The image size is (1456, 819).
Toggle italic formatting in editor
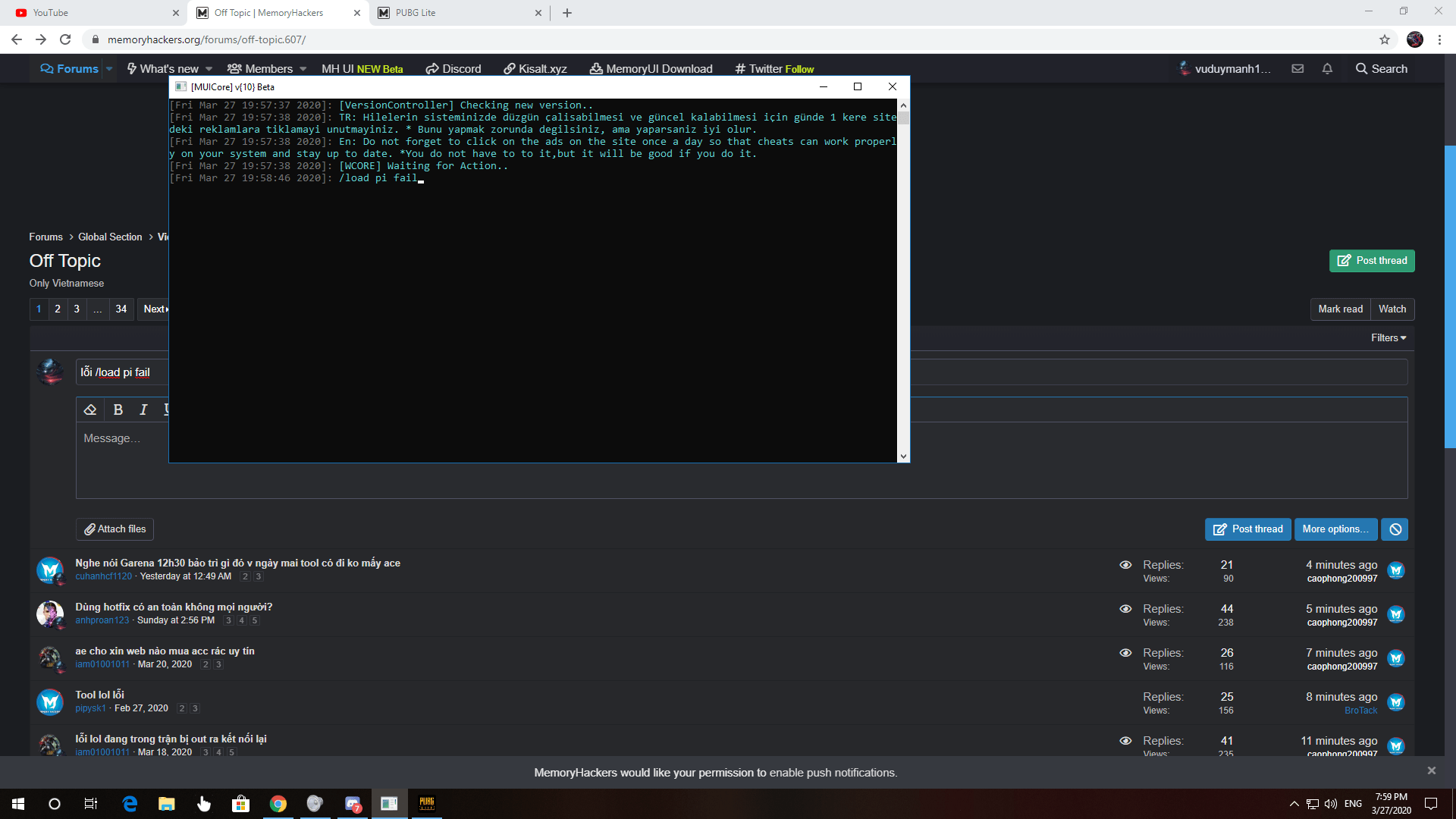143,409
